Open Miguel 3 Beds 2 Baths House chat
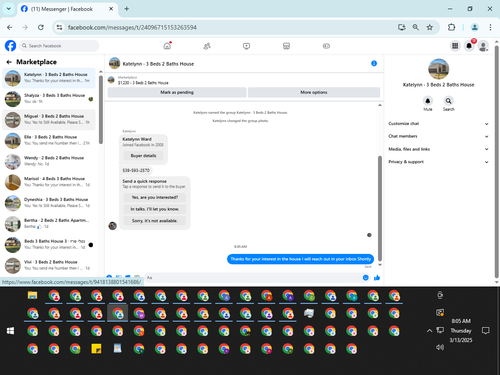 [49, 119]
